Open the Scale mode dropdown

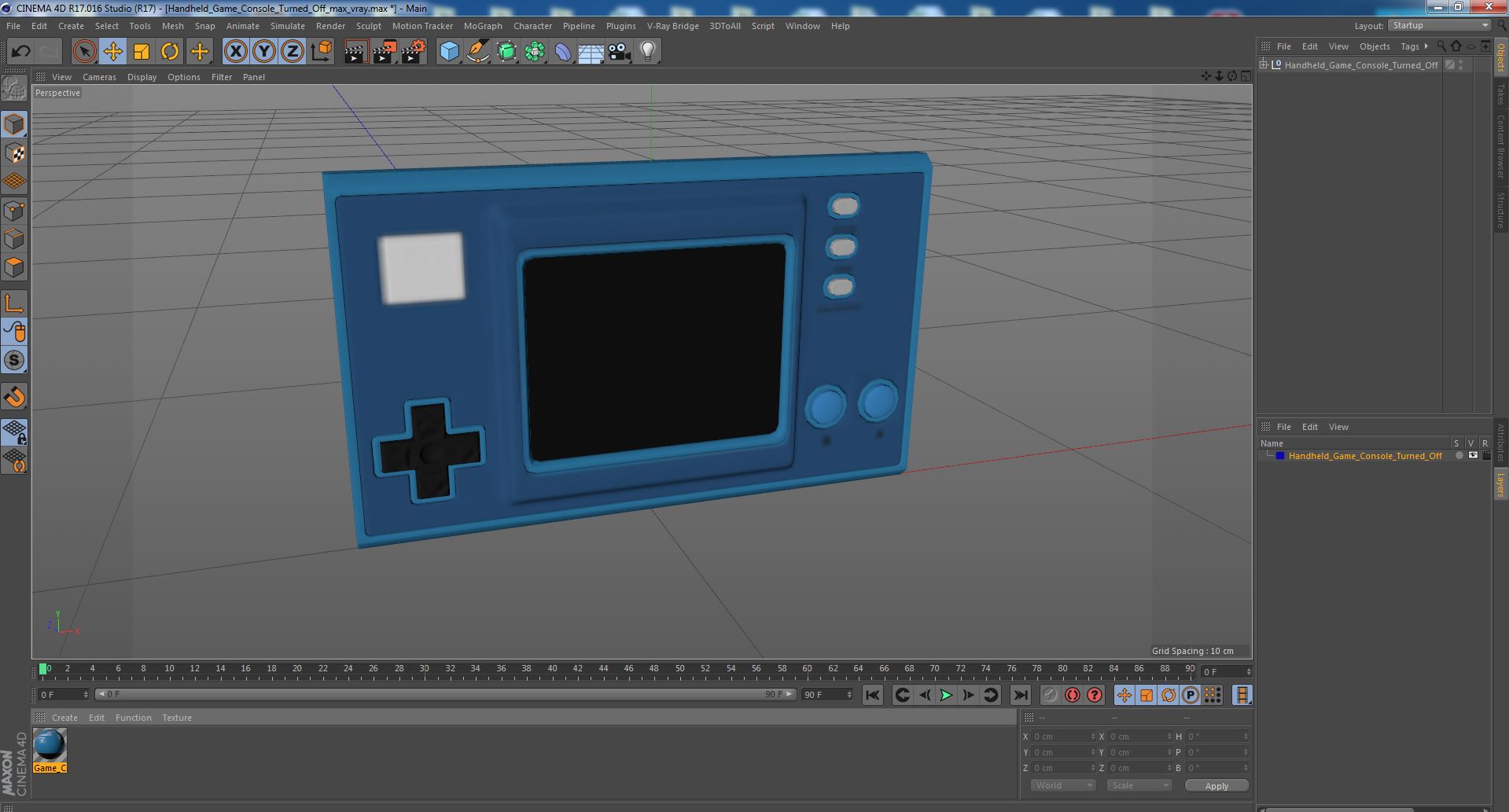pos(1139,785)
